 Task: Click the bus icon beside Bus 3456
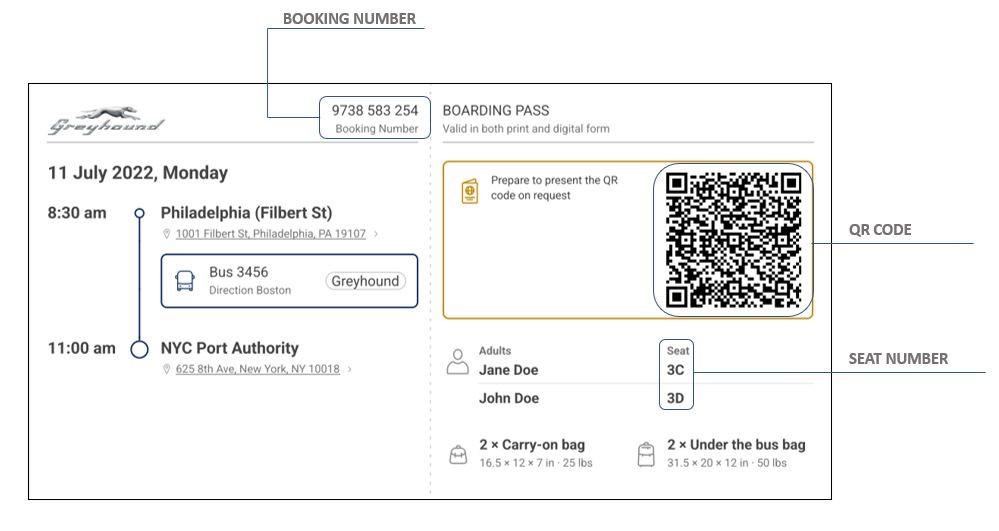(x=185, y=281)
